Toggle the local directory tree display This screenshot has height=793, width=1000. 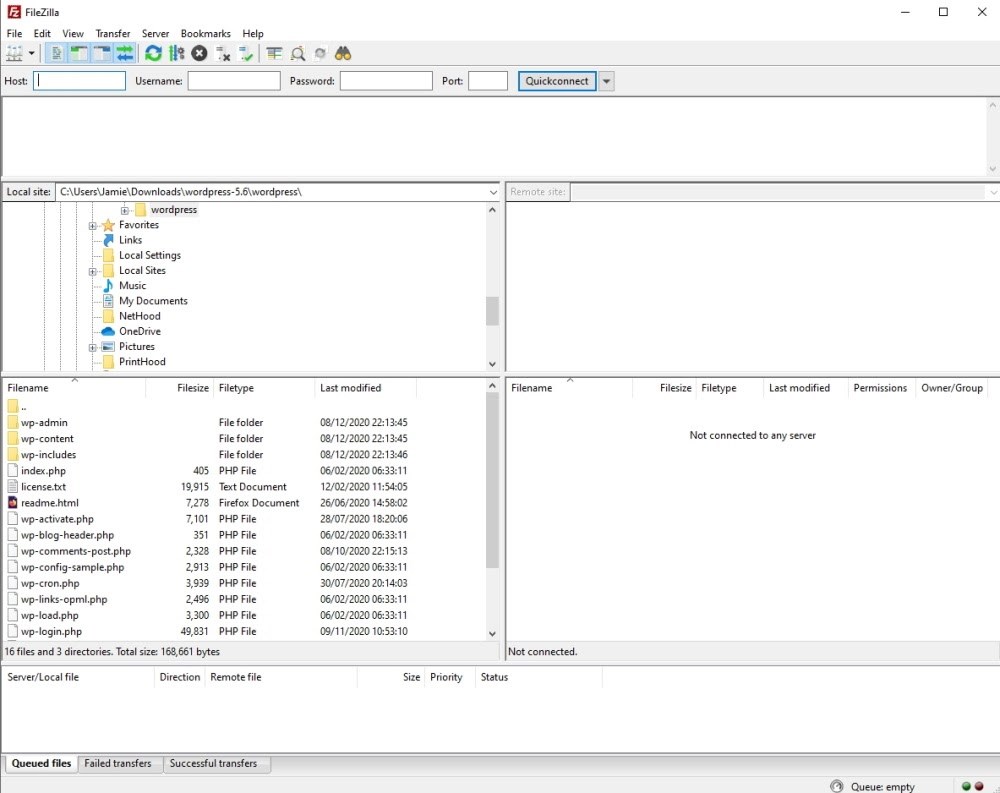(79, 54)
